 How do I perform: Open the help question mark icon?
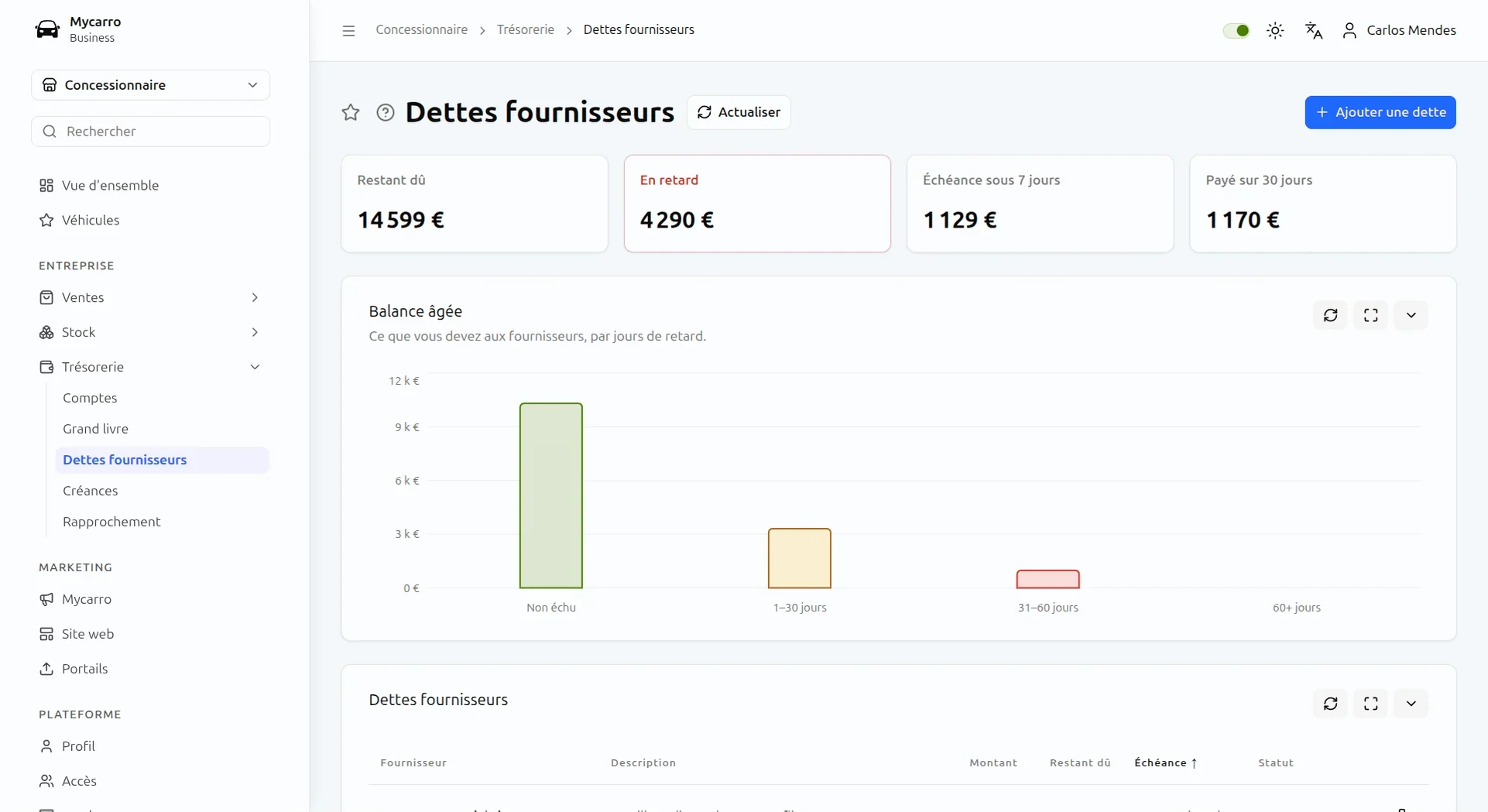pos(386,112)
